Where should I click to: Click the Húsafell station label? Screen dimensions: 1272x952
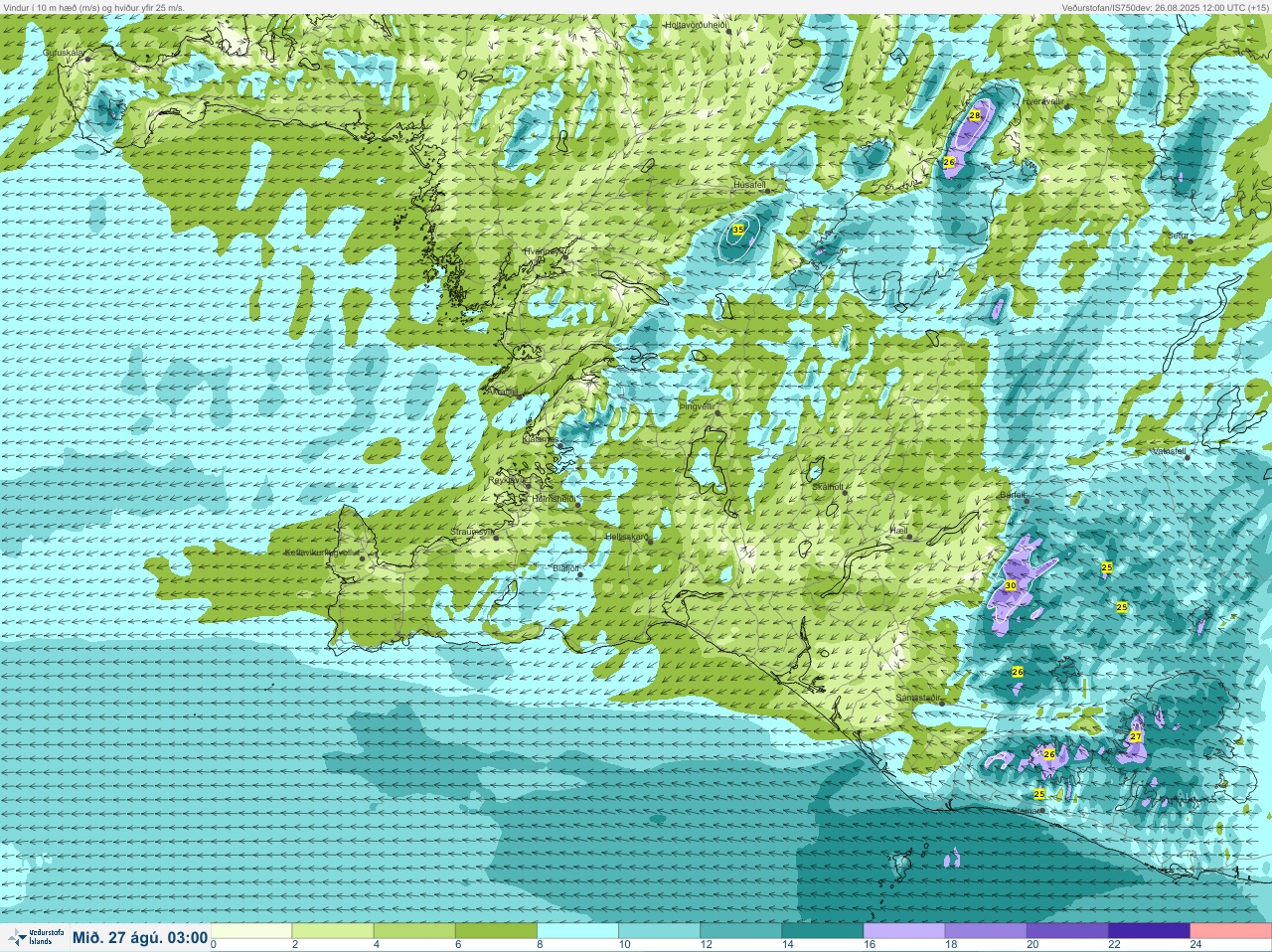[749, 185]
